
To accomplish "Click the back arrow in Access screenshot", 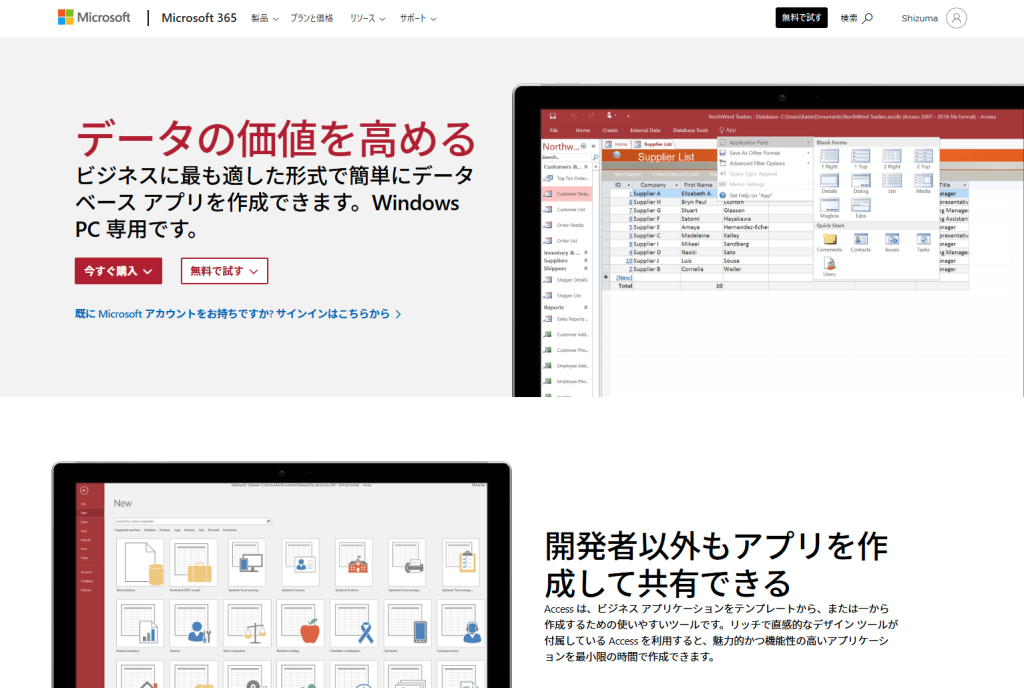I will [x=84, y=490].
